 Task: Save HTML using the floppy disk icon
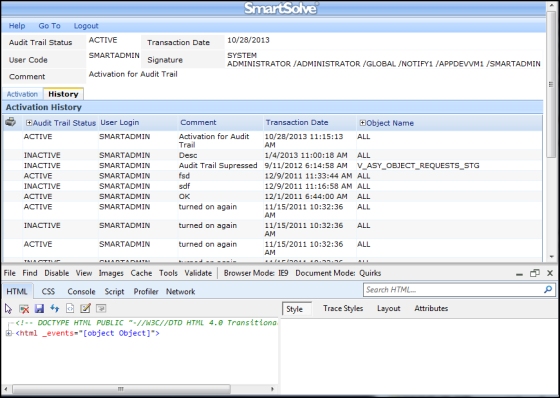pos(39,309)
